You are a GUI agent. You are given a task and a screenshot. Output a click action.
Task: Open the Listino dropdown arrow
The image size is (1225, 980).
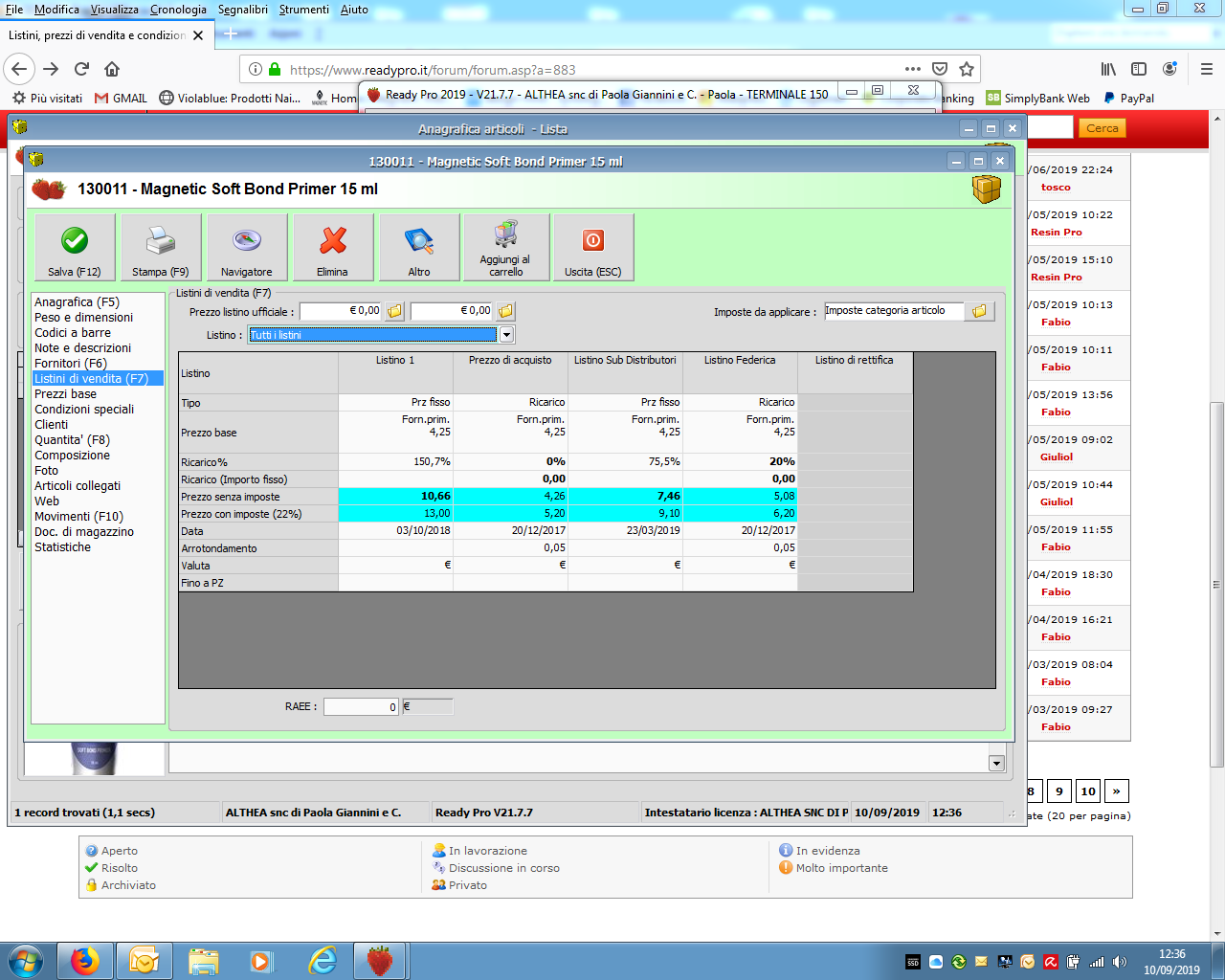(506, 335)
